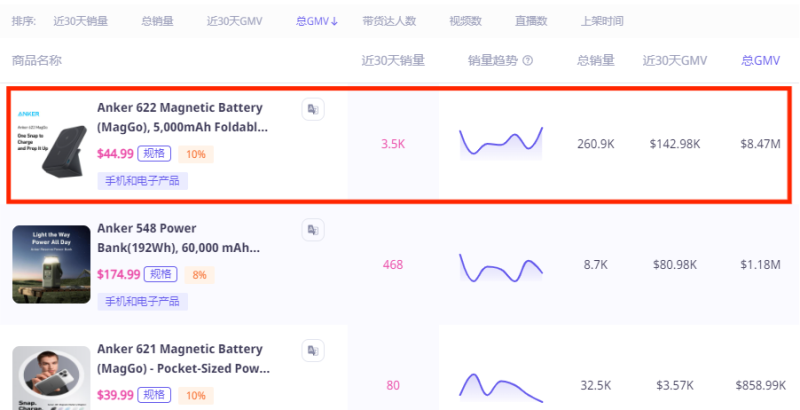800x410 pixels.
Task: Select the 视频数 sort option
Action: pos(465,20)
